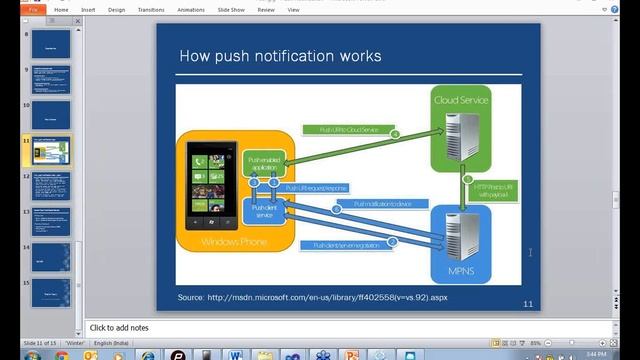Screen dimensions: 640x360
Task: Click the 'Winter' theme name in status bar
Action: 75,343
